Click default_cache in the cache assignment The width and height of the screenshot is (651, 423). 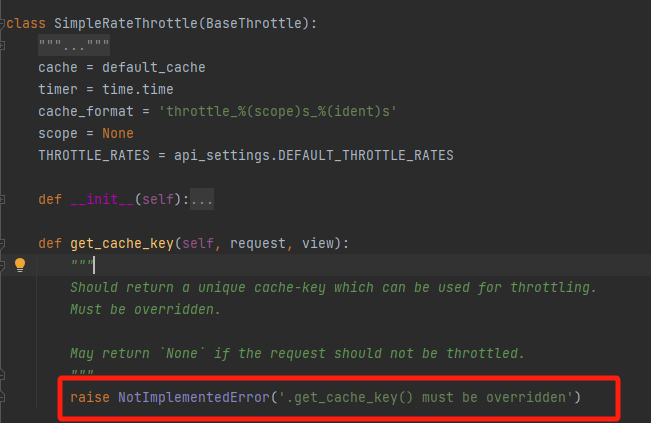[x=154, y=67]
